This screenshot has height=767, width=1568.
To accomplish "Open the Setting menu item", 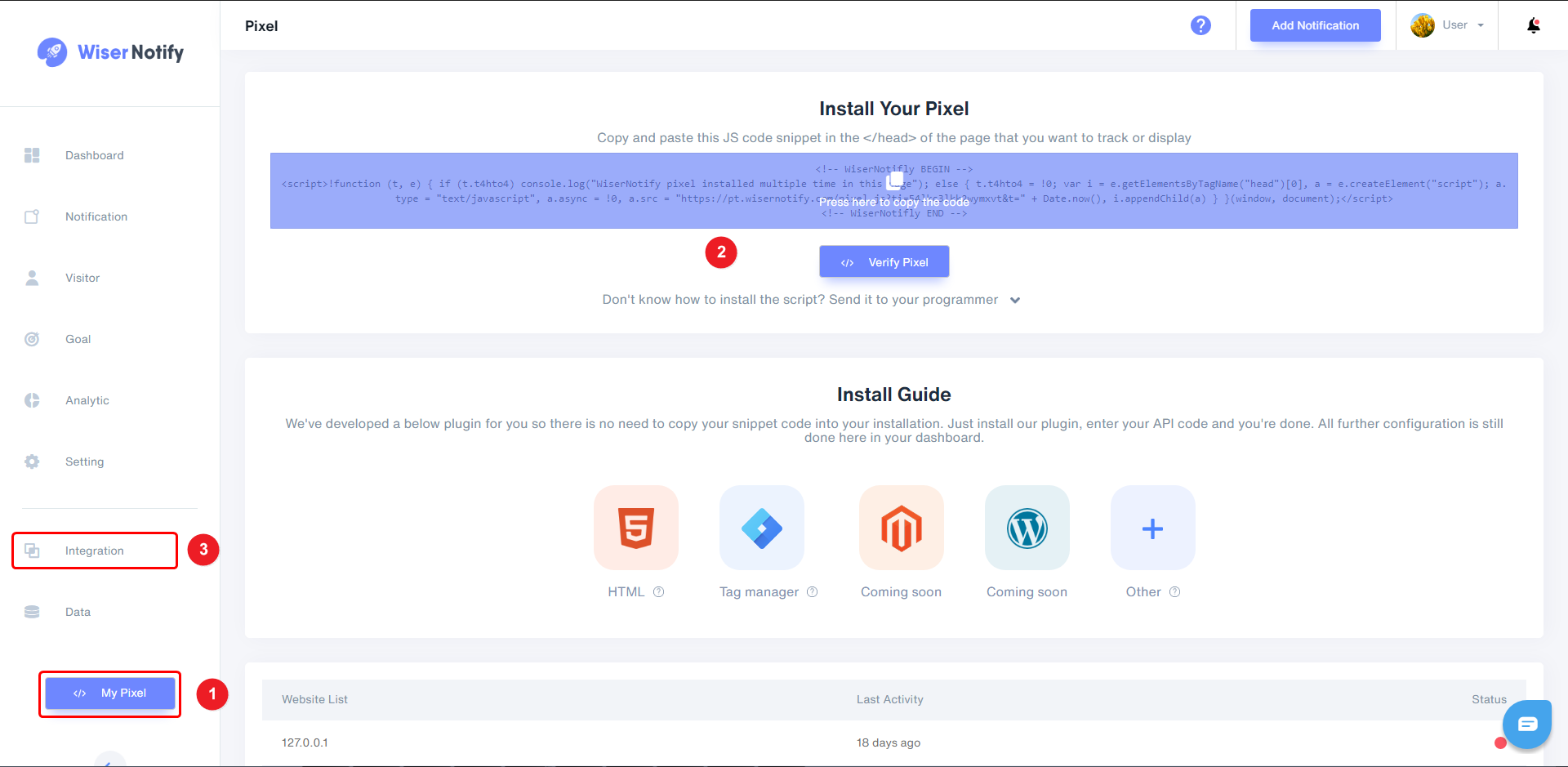I will [x=85, y=462].
